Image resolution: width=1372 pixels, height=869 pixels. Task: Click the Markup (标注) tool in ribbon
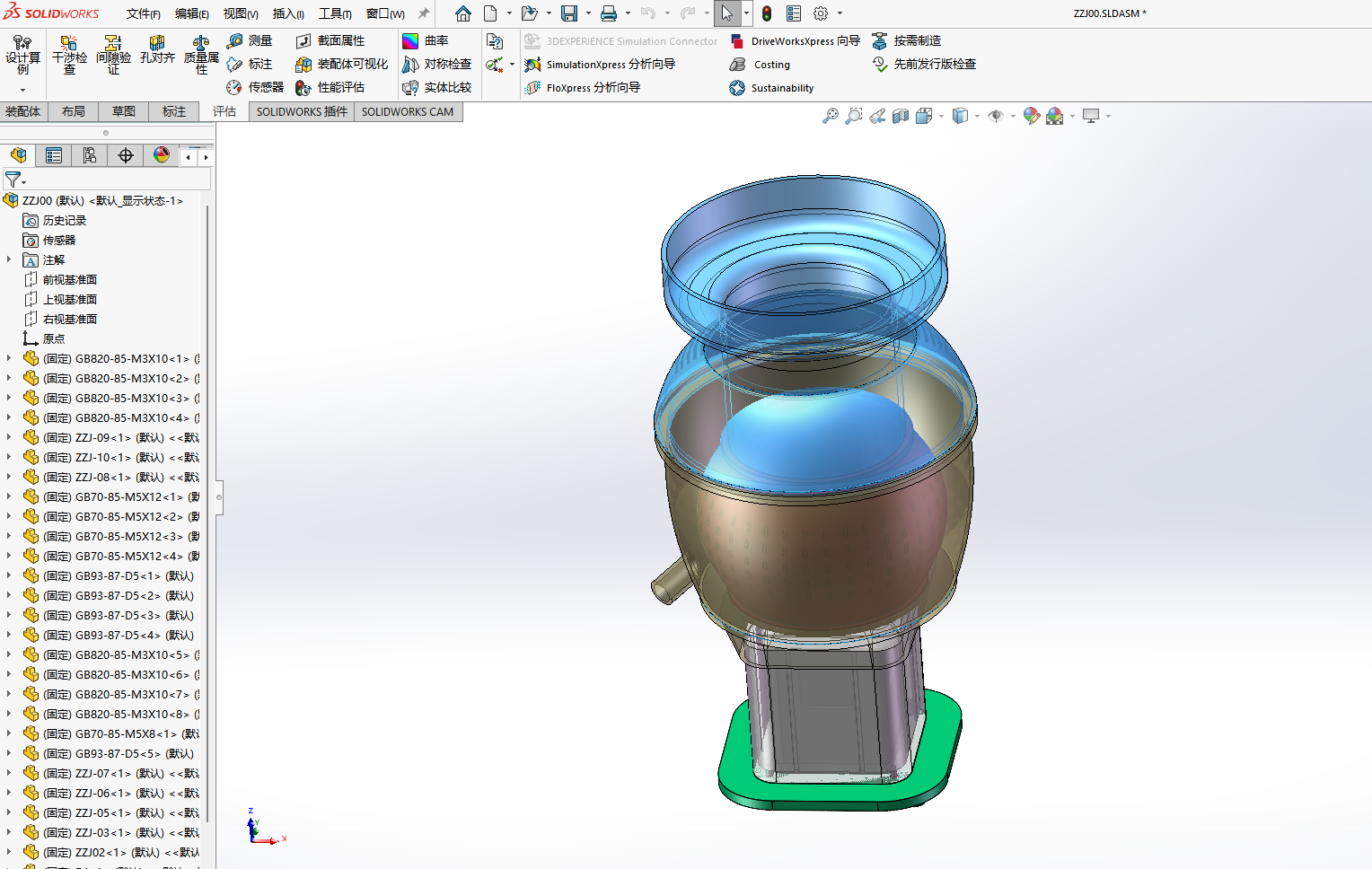(250, 65)
